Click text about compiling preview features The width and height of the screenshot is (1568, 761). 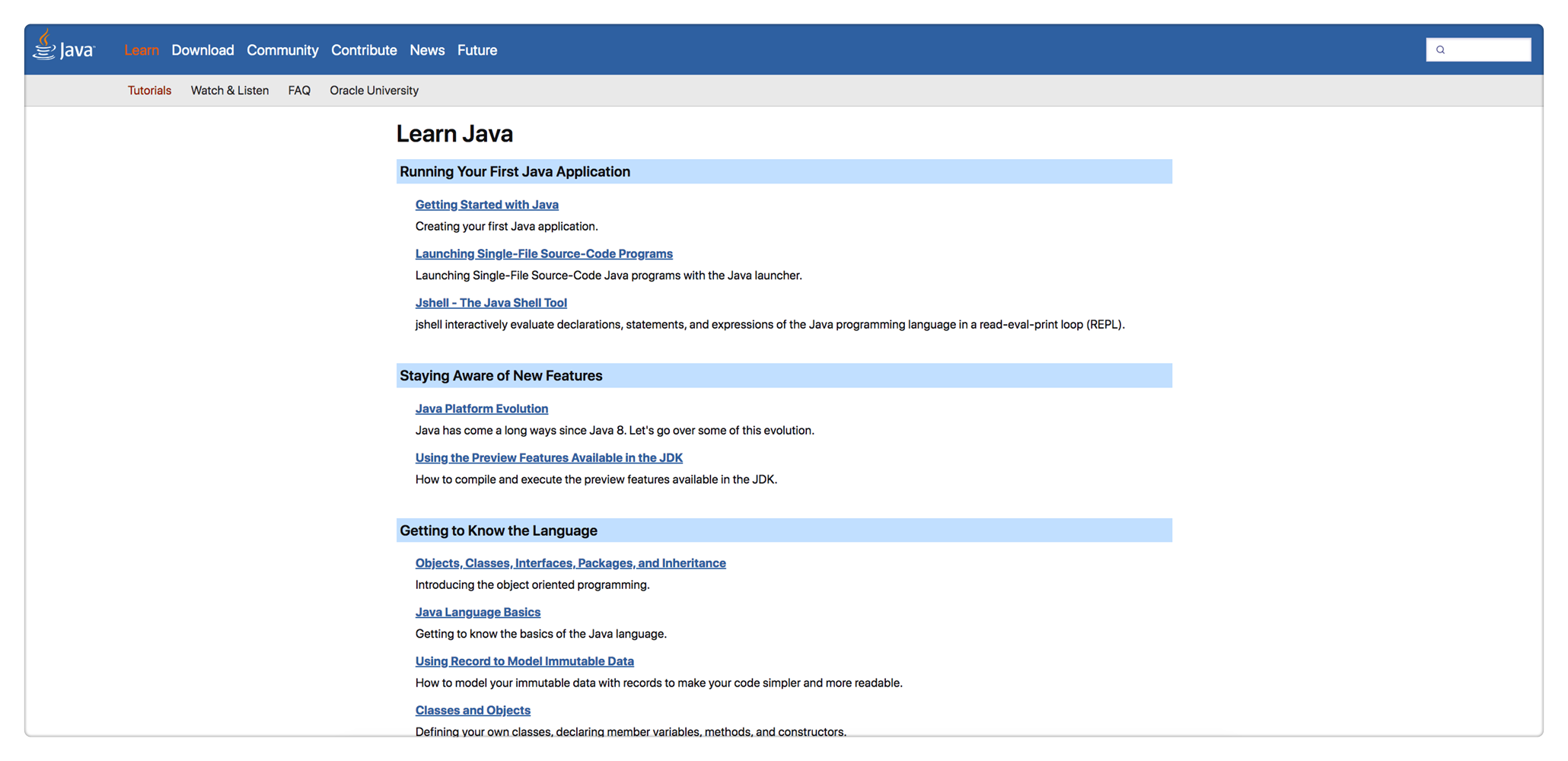(x=596, y=479)
